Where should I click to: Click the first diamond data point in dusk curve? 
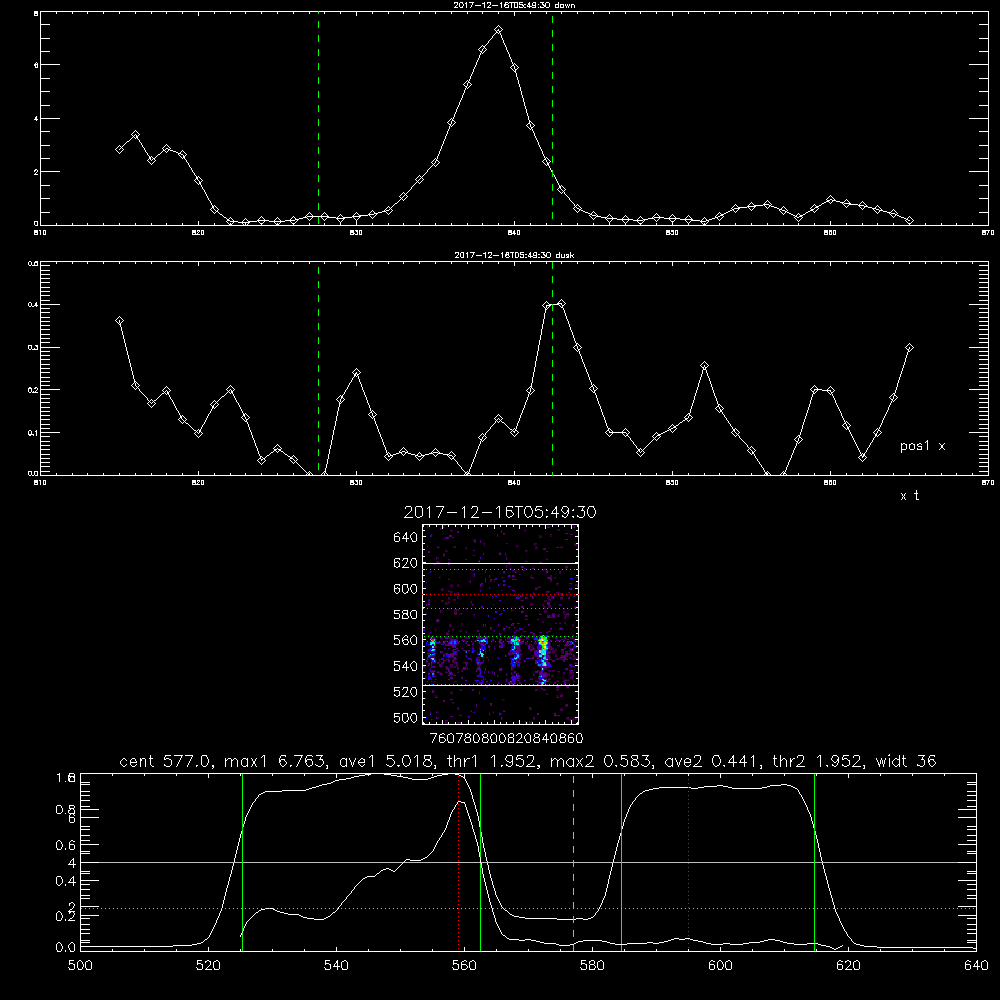tap(119, 321)
